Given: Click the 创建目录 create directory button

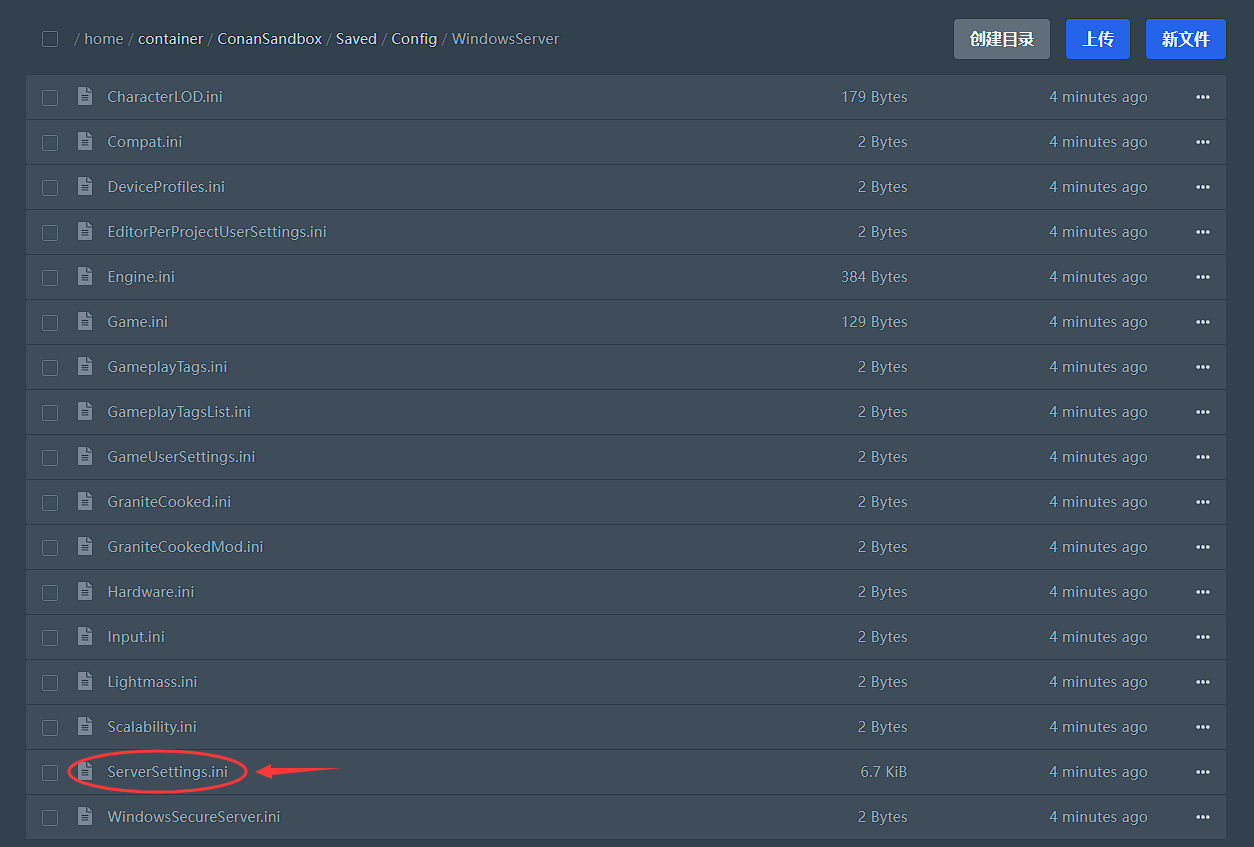Looking at the screenshot, I should click(x=1002, y=39).
